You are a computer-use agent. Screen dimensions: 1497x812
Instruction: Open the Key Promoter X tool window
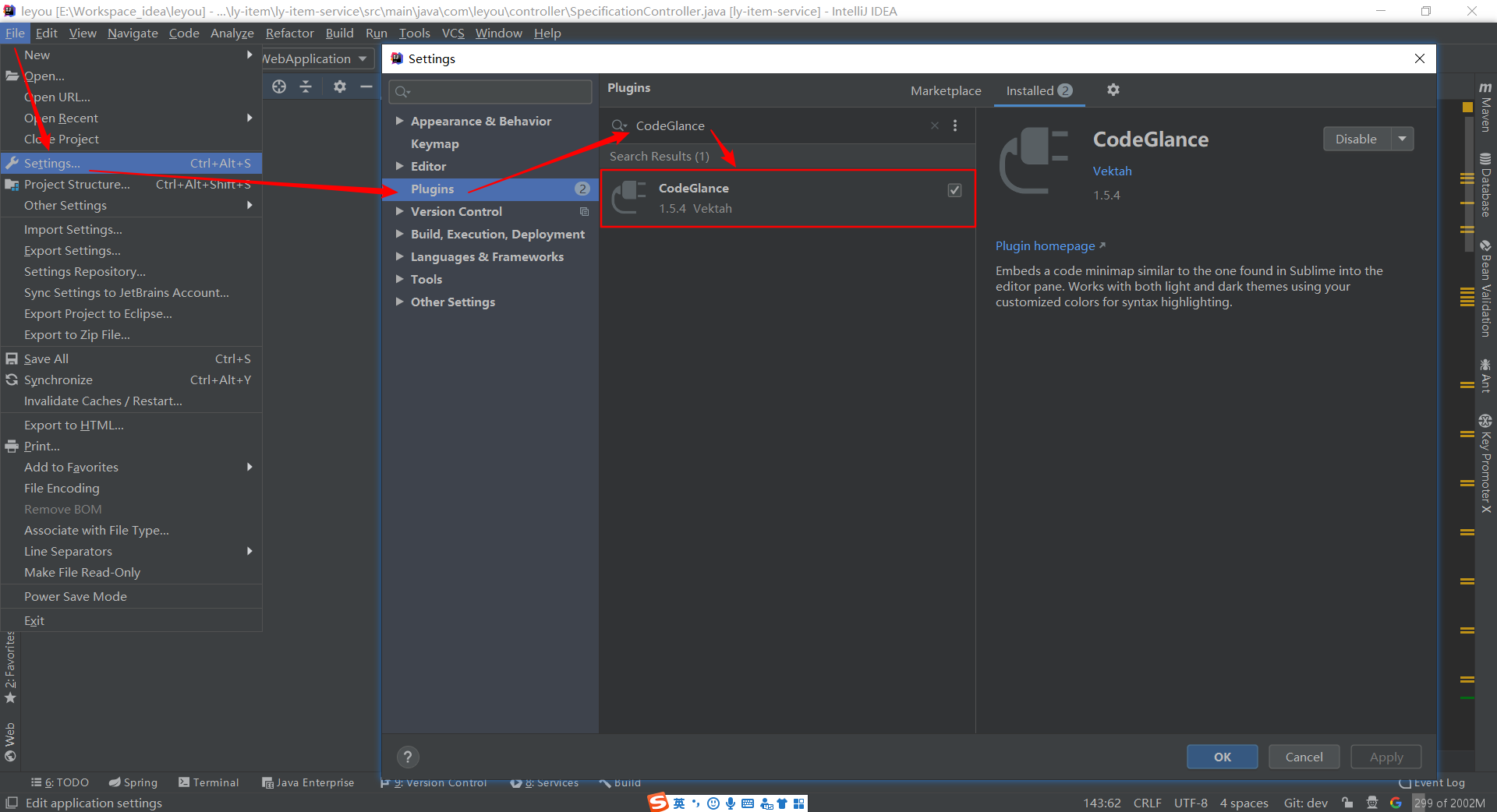[x=1485, y=464]
